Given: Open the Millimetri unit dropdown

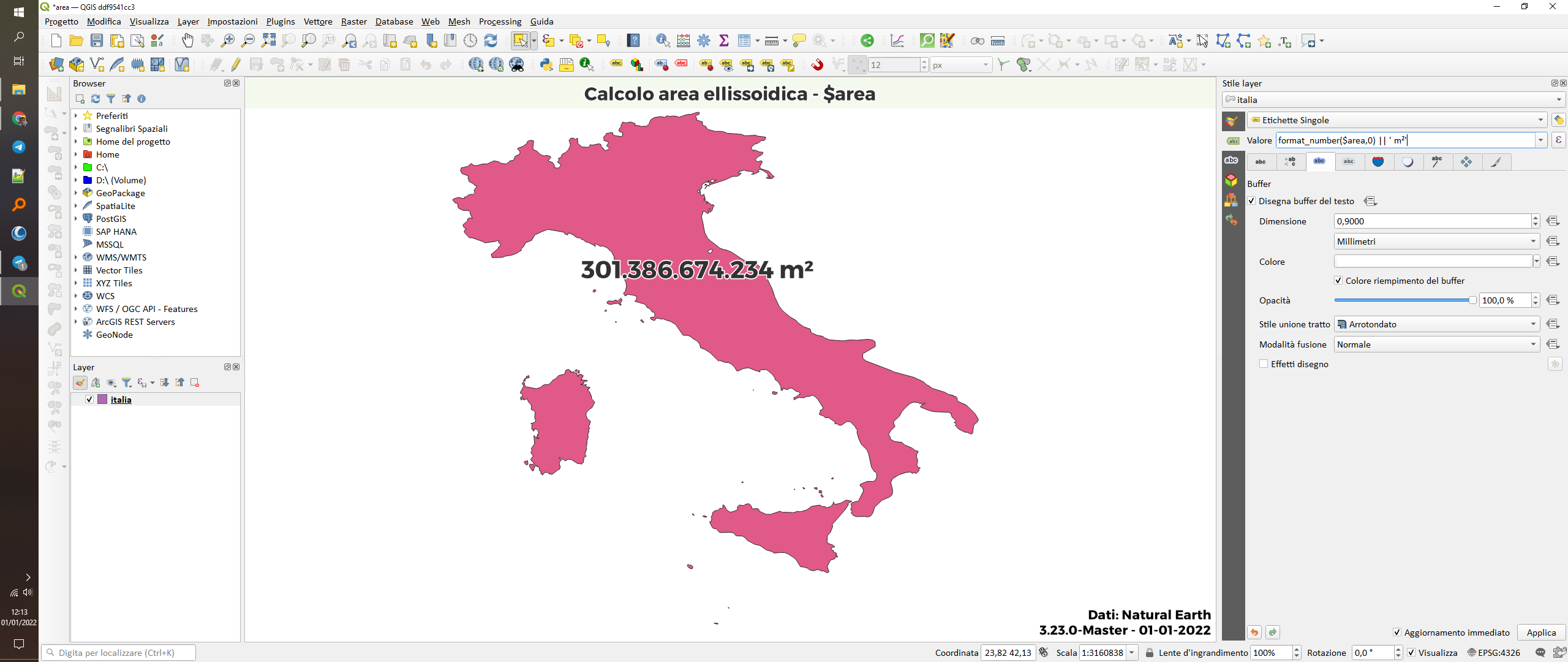Looking at the screenshot, I should coord(1436,242).
